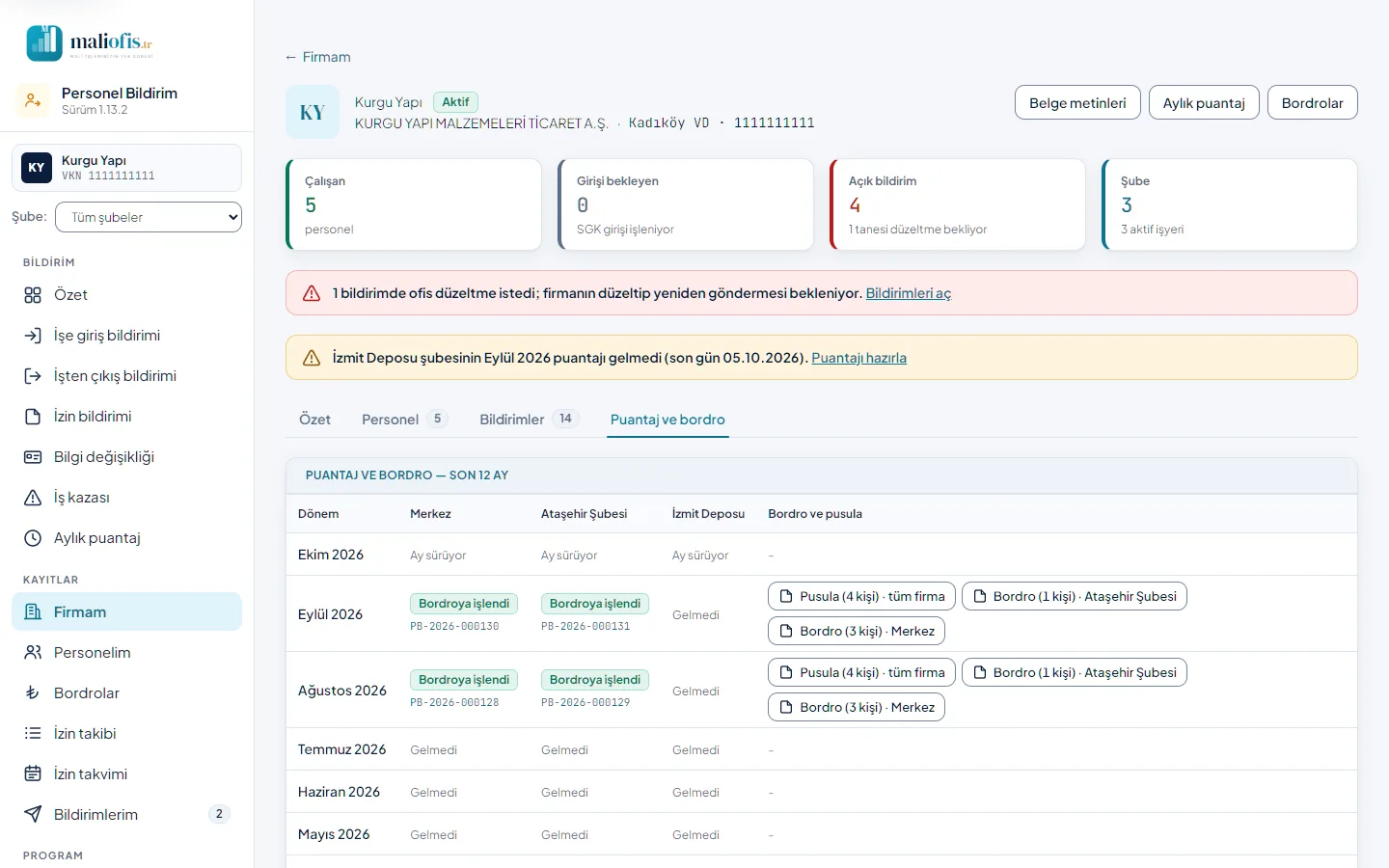Screen dimensions: 1389x868
Task: Click the 'Temmuz 2026' period cell
Action: tap(341, 749)
